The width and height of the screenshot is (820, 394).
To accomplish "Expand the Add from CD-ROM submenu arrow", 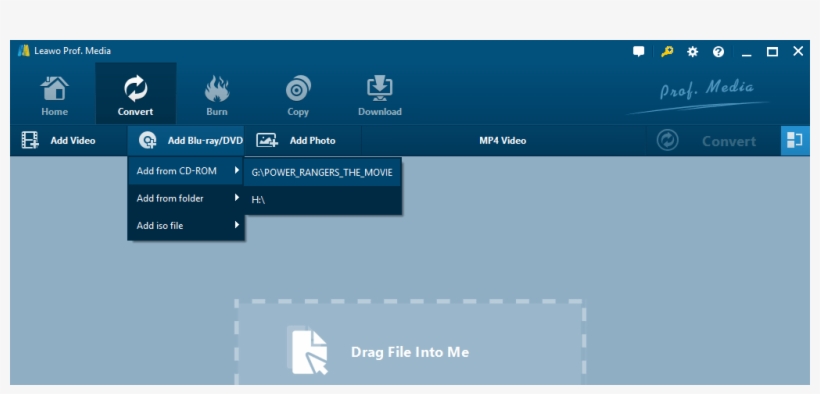I will pyautogui.click(x=237, y=170).
